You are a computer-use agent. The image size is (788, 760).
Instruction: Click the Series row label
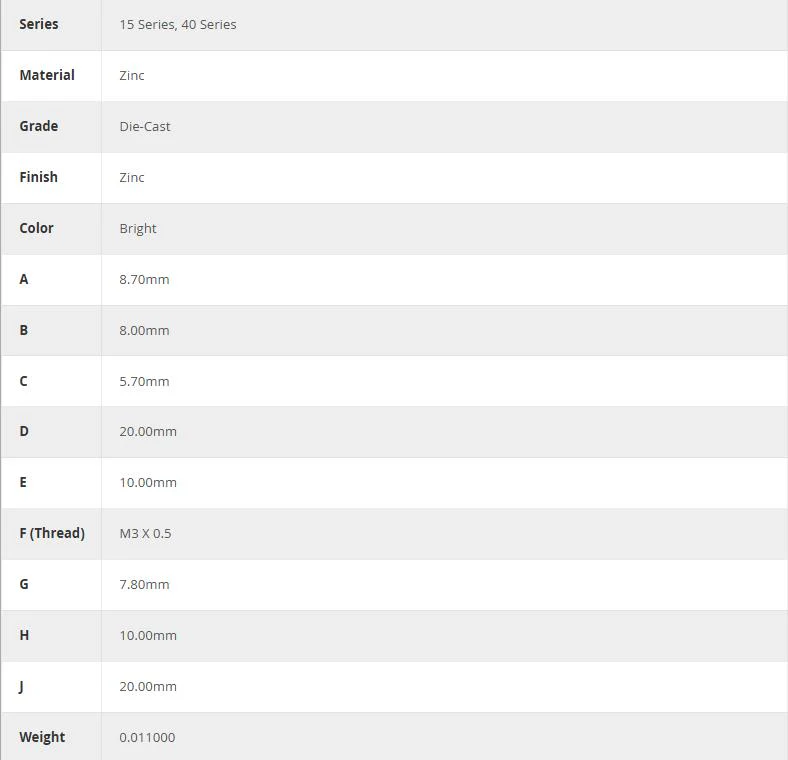(39, 24)
